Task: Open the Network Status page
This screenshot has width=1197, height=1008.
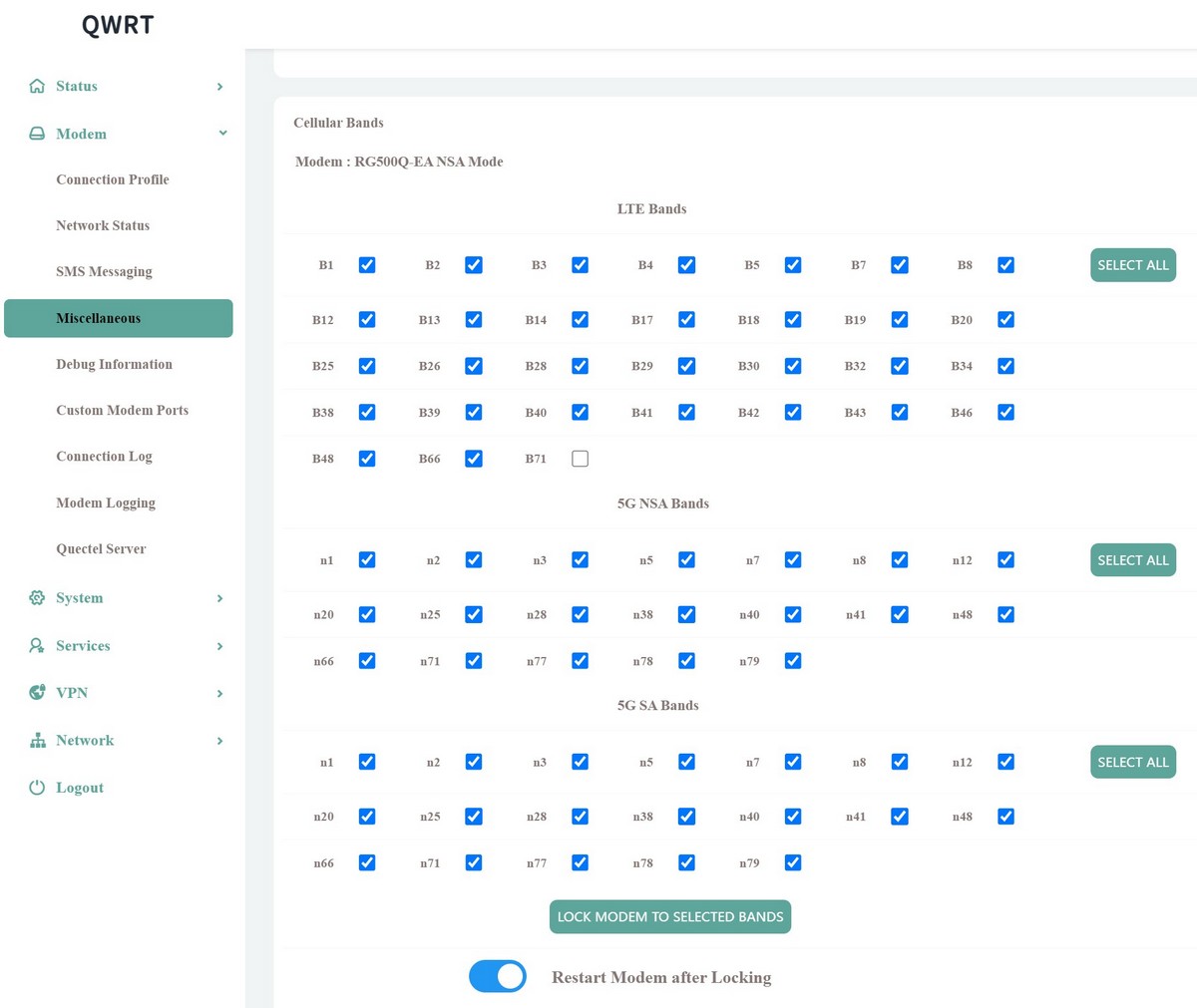Action: click(103, 225)
